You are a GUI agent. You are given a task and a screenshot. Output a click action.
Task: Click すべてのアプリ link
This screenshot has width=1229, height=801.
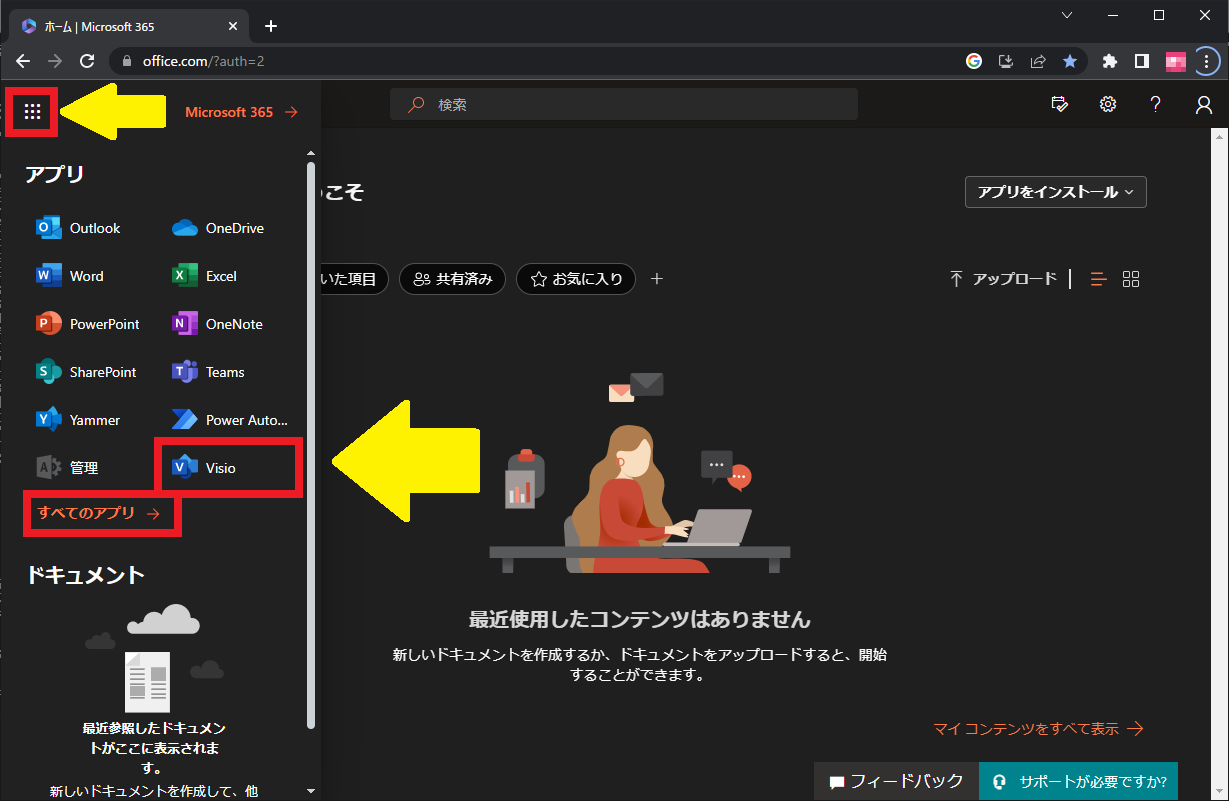click(x=99, y=514)
